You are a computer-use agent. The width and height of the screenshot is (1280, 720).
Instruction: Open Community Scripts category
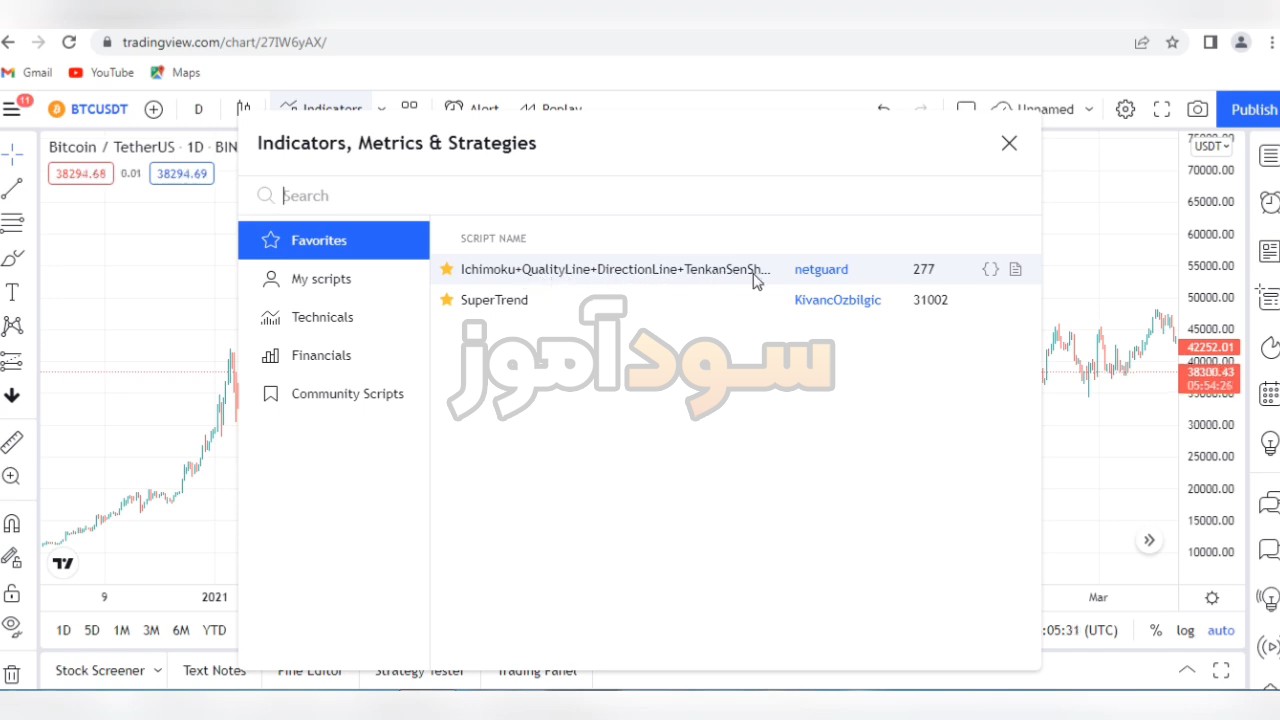pyautogui.click(x=334, y=393)
